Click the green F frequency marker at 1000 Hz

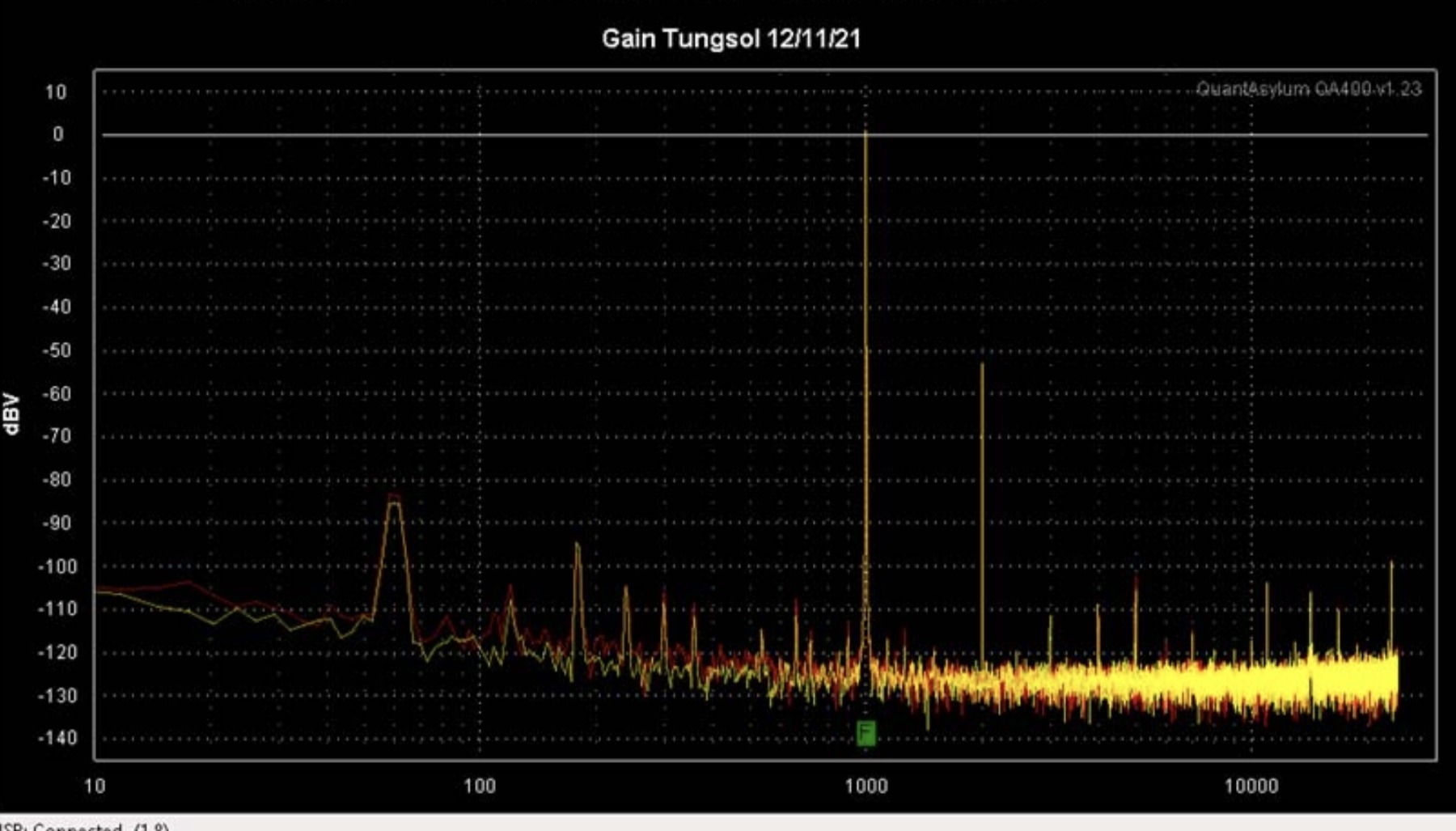pos(866,733)
